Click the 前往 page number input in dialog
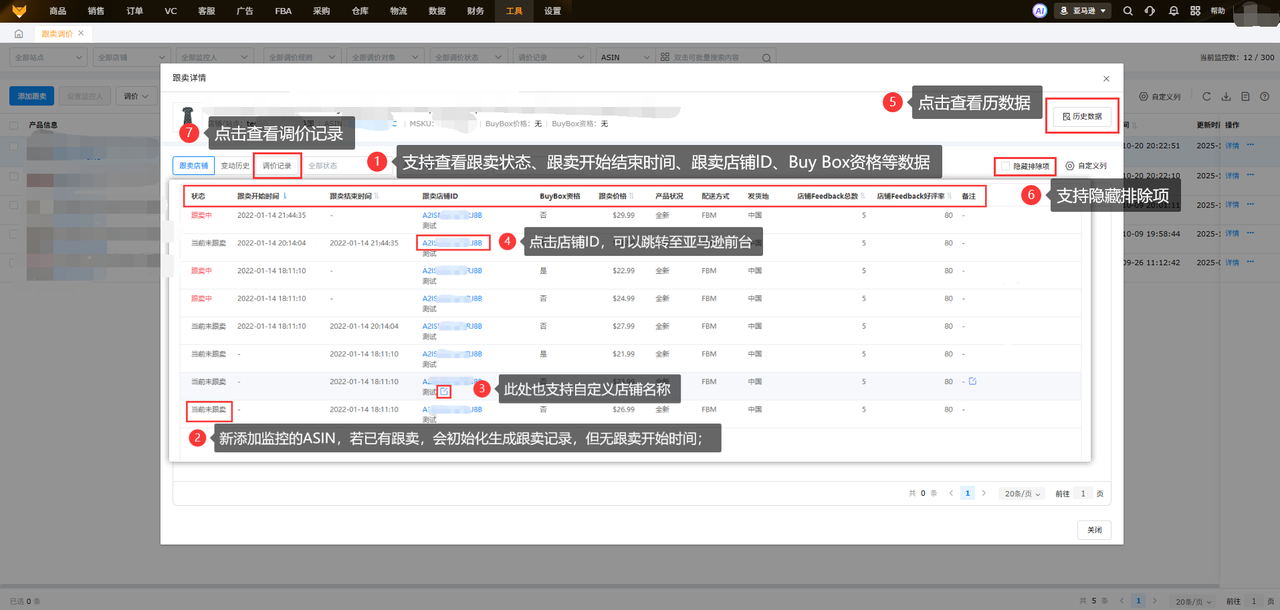The width and height of the screenshot is (1280, 610). point(1083,493)
